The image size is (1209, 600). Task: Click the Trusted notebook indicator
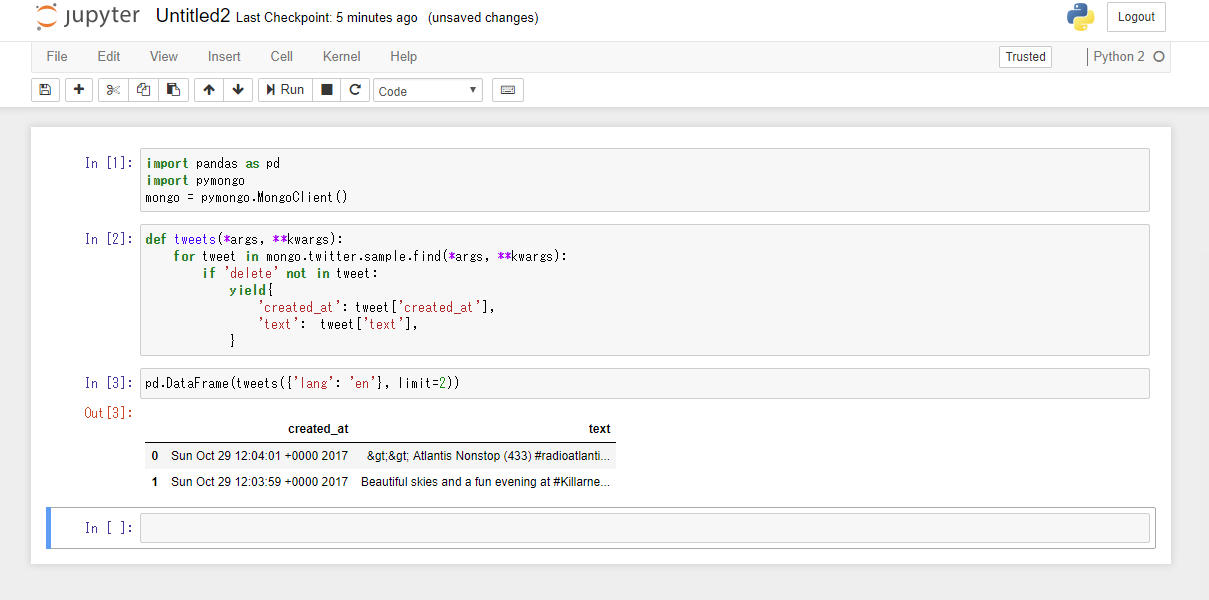coord(1025,57)
